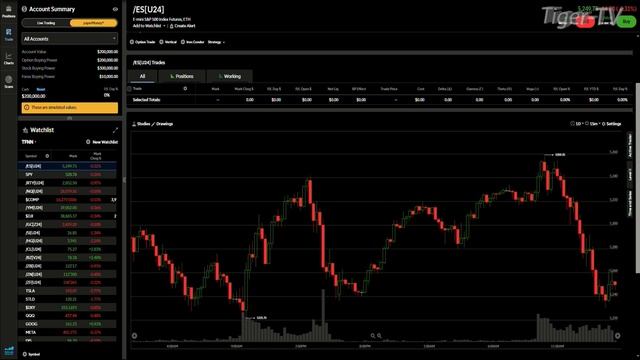The width and height of the screenshot is (640, 360).
Task: Click the red Sell button
Action: pos(585,22)
